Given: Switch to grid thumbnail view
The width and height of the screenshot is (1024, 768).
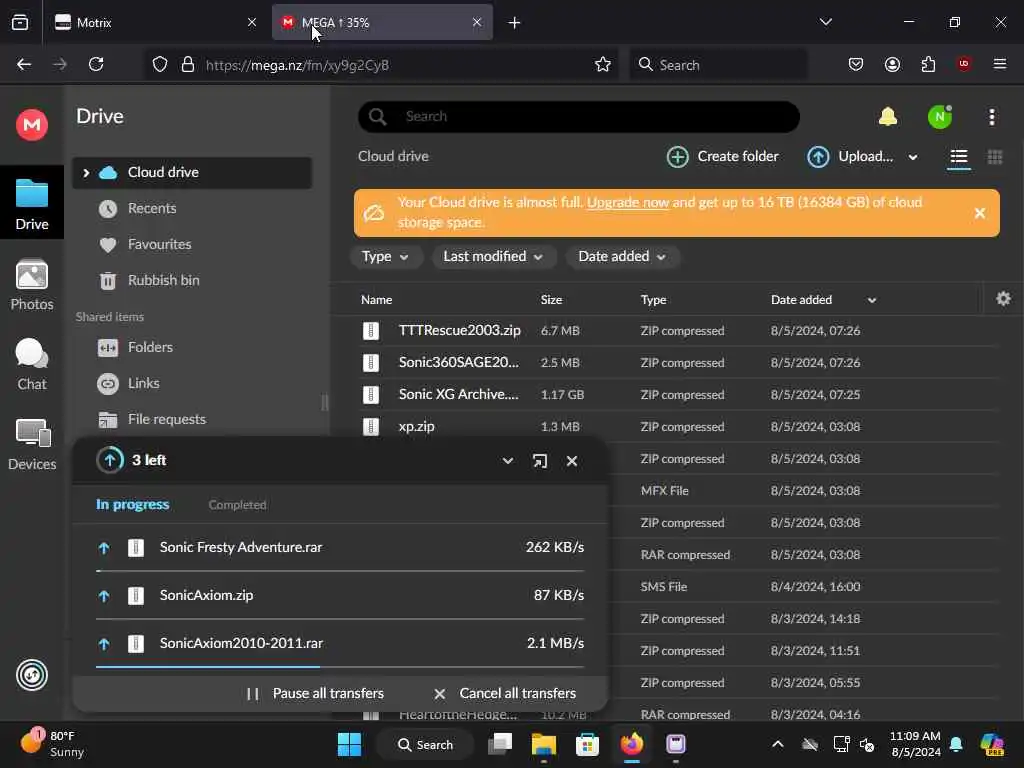Looking at the screenshot, I should [995, 157].
